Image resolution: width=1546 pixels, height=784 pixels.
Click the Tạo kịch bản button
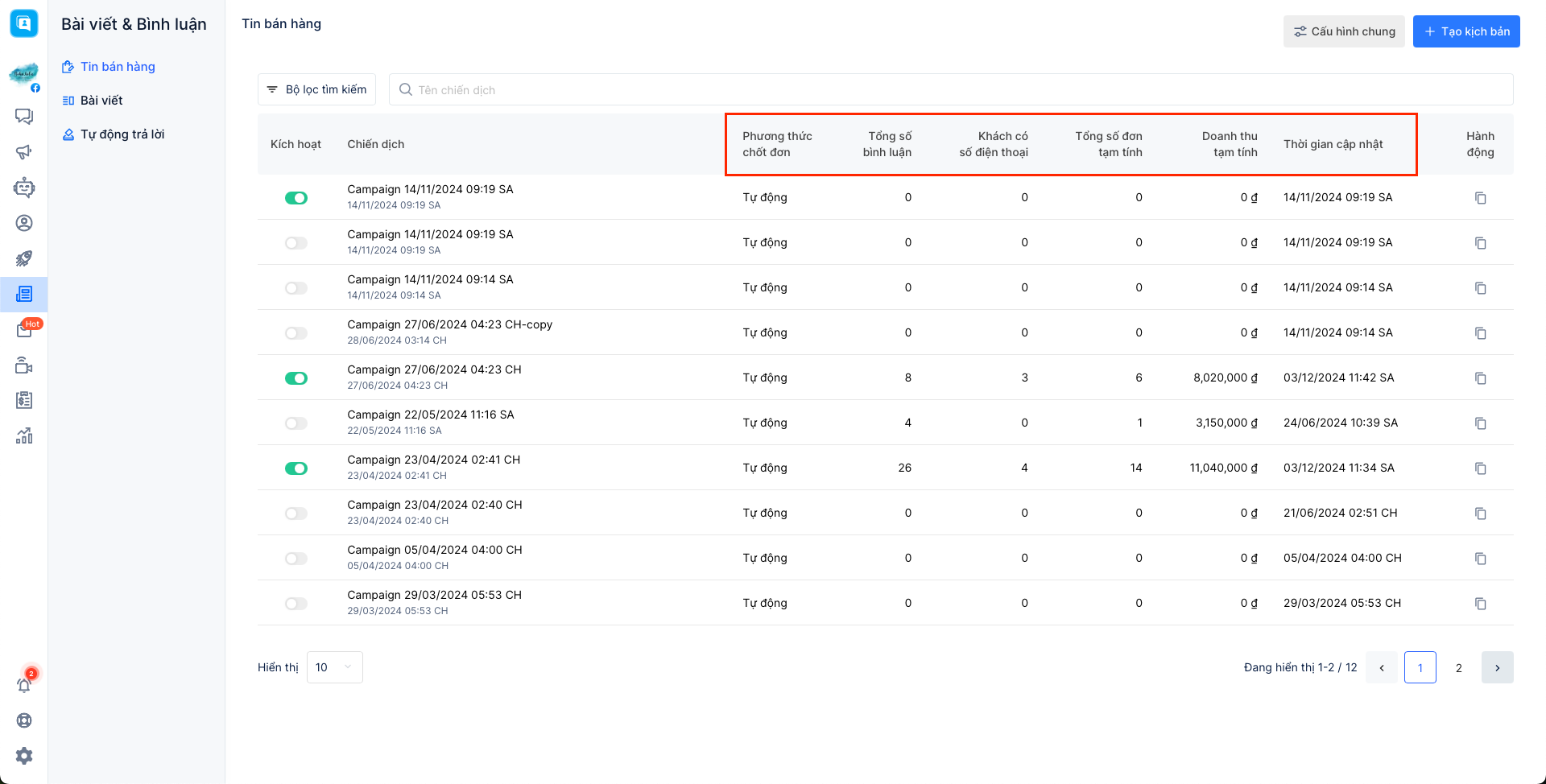click(x=1465, y=31)
